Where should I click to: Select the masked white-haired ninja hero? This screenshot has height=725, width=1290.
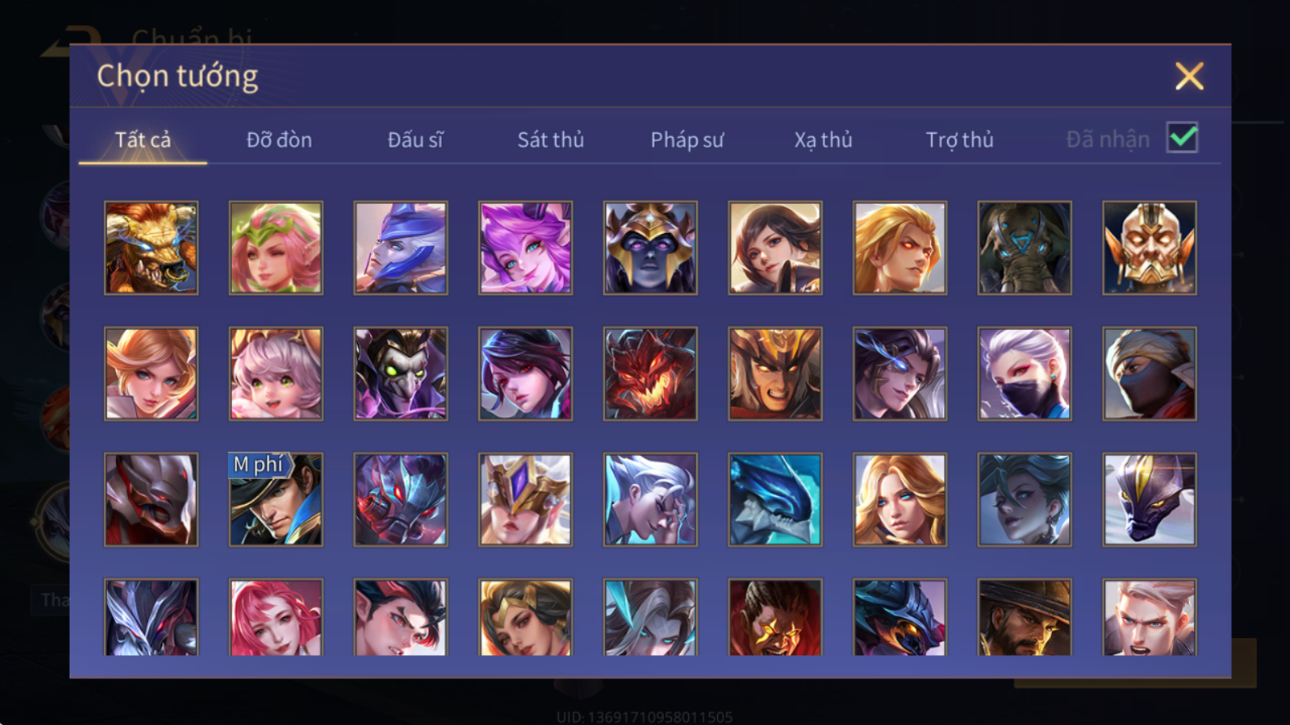[1024, 374]
